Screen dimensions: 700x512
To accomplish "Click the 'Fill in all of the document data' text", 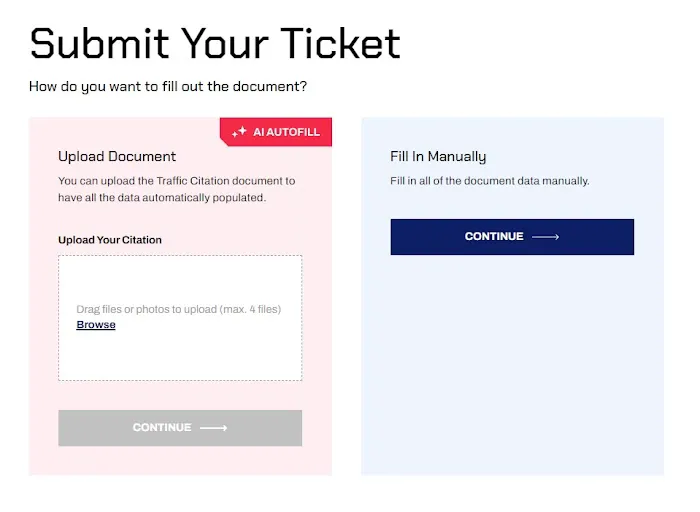I will 490,181.
